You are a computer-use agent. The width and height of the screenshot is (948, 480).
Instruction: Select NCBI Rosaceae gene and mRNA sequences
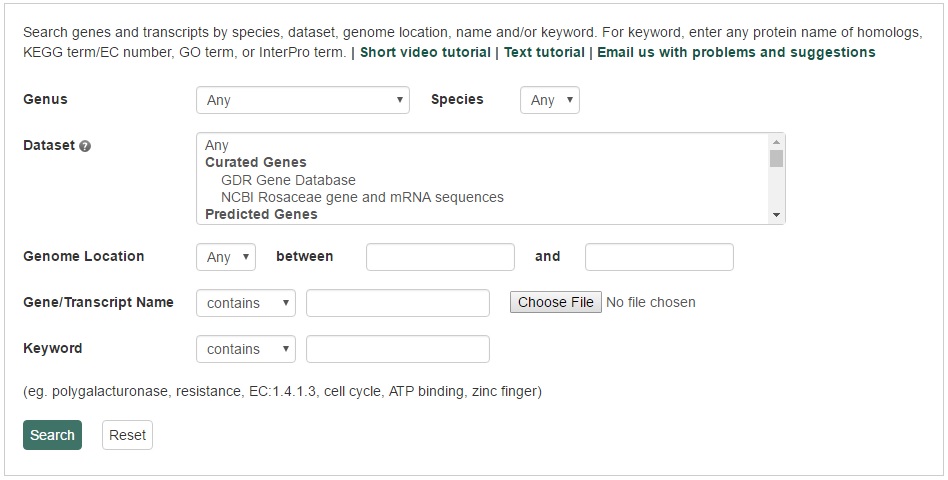[x=362, y=197]
